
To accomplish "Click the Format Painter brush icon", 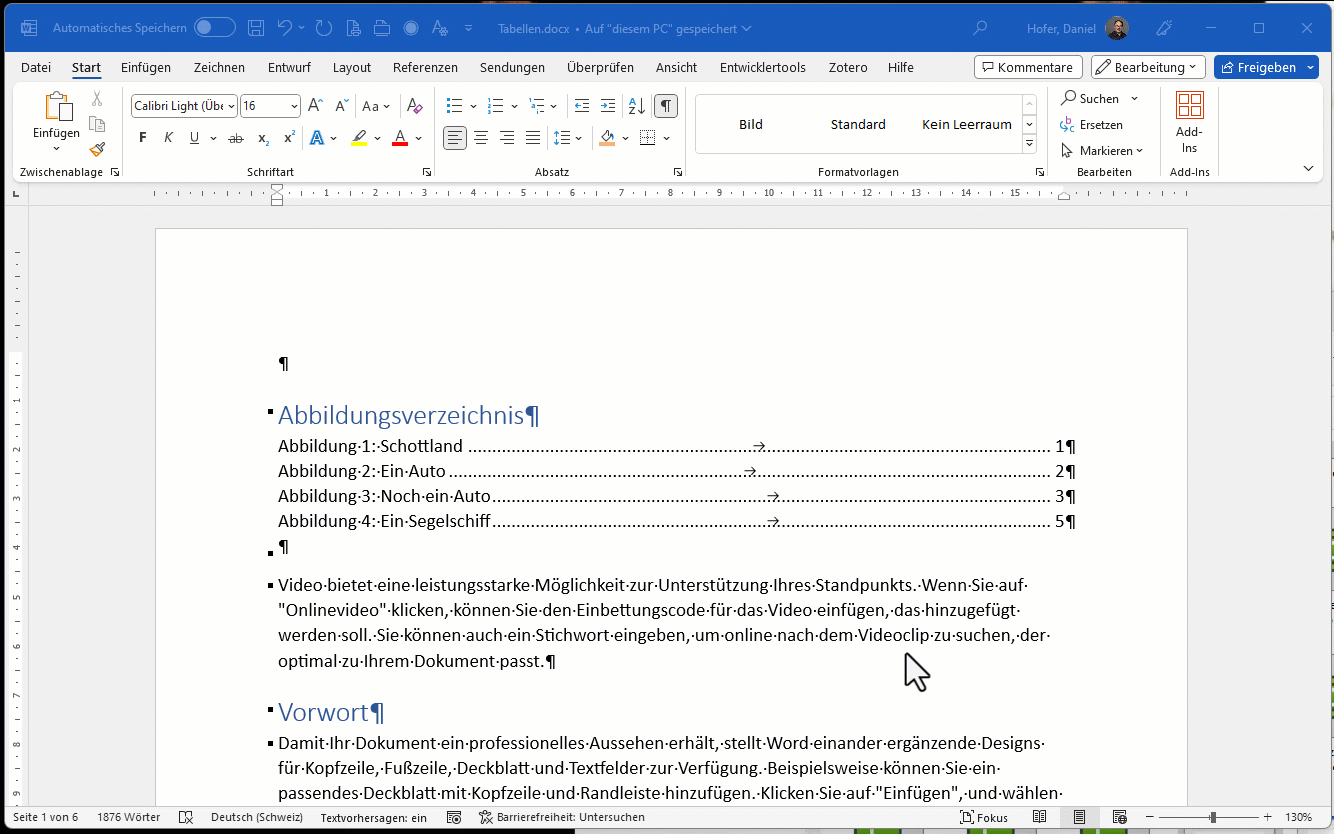I will tap(97, 150).
